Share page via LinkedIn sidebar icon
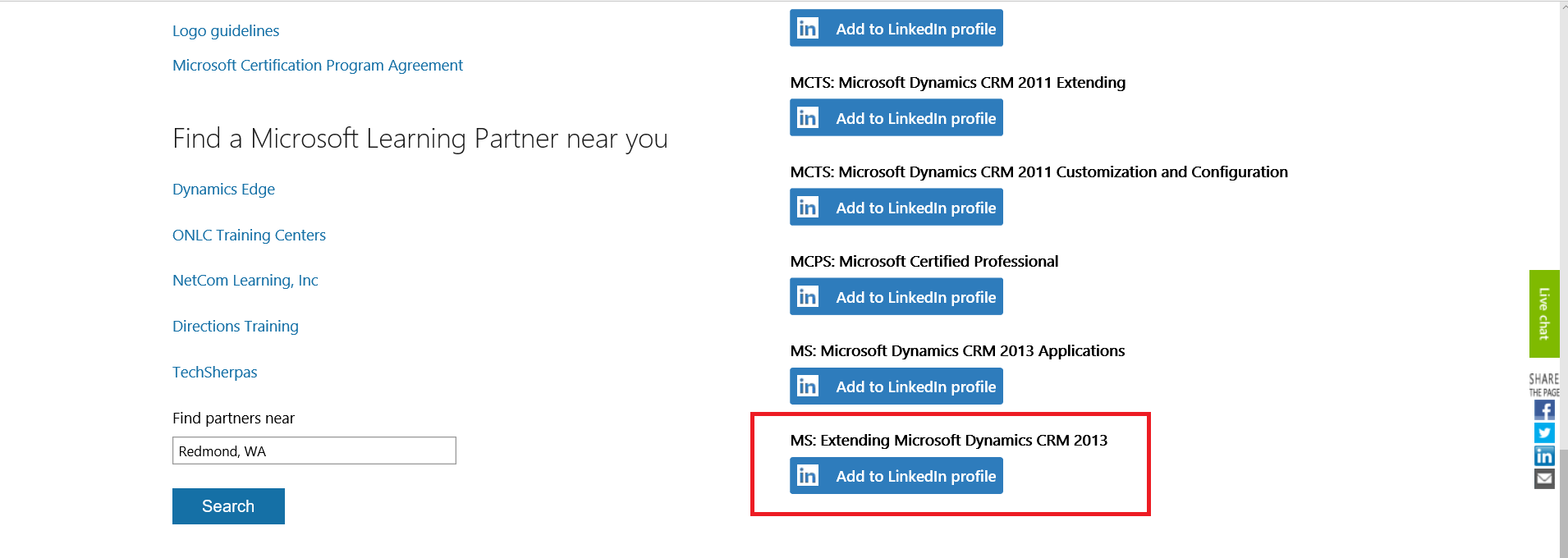Screen dimensions: 1568x558 [x=1543, y=455]
